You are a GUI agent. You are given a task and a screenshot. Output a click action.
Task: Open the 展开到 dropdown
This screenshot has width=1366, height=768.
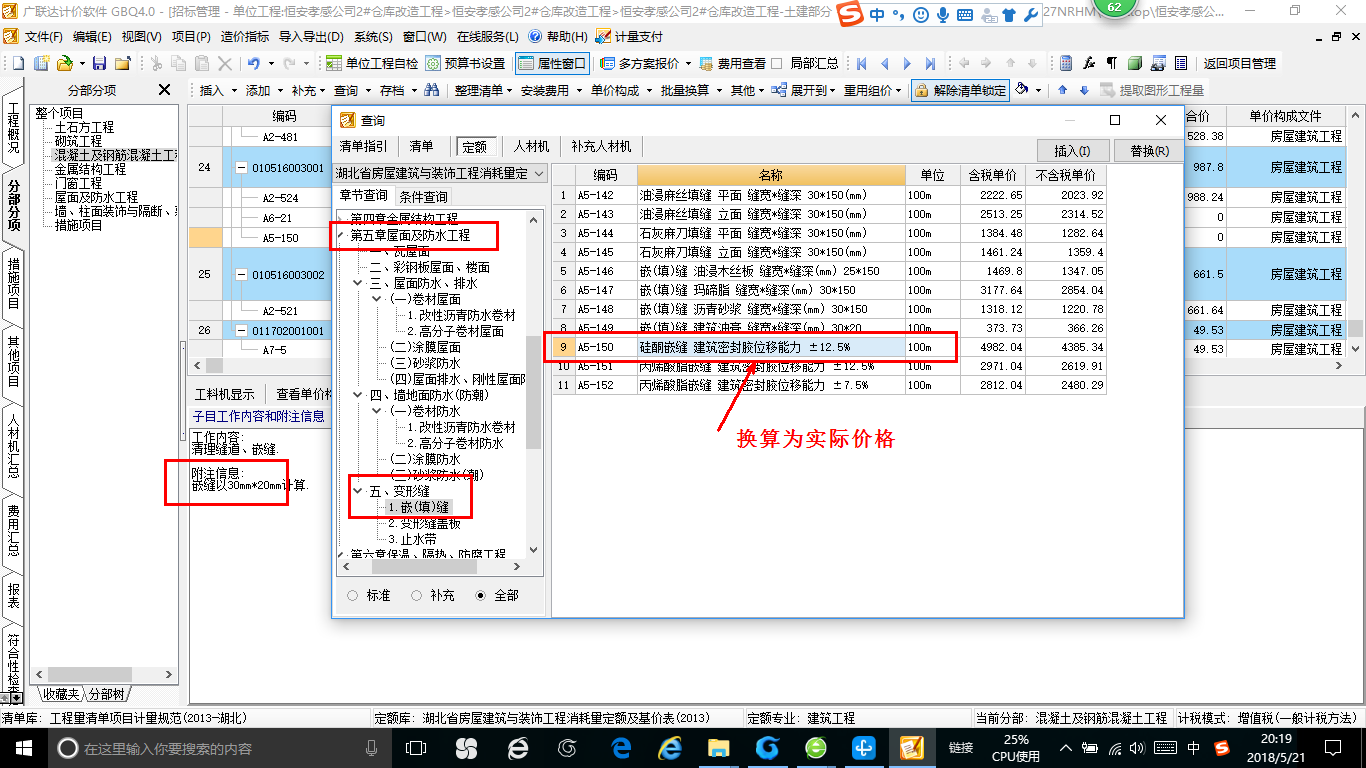[805, 90]
